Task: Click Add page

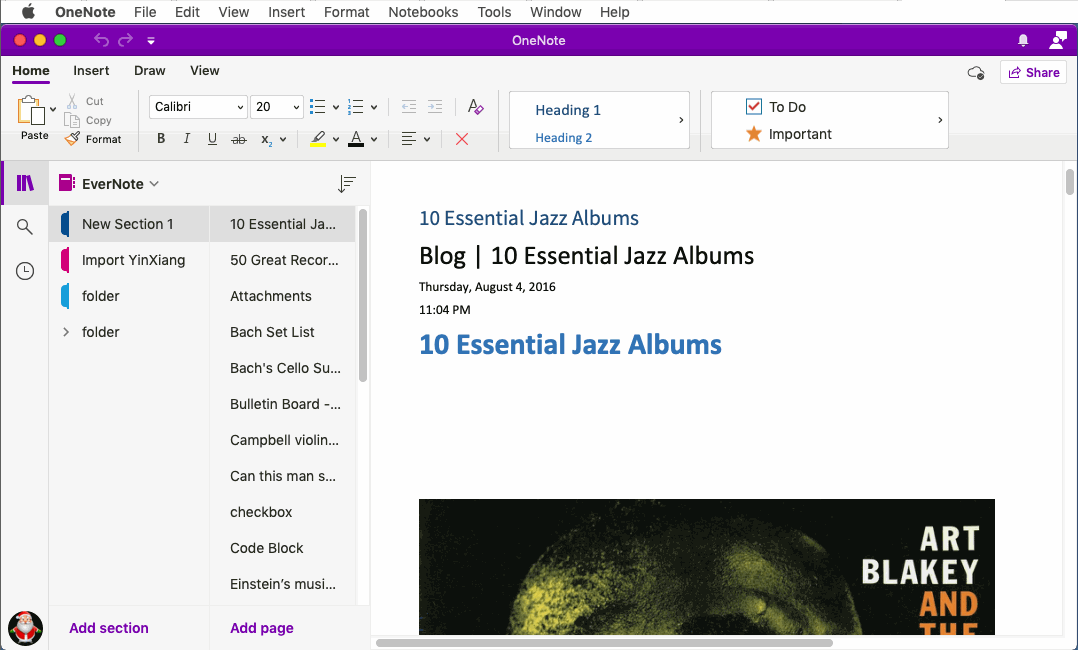Action: [x=262, y=628]
